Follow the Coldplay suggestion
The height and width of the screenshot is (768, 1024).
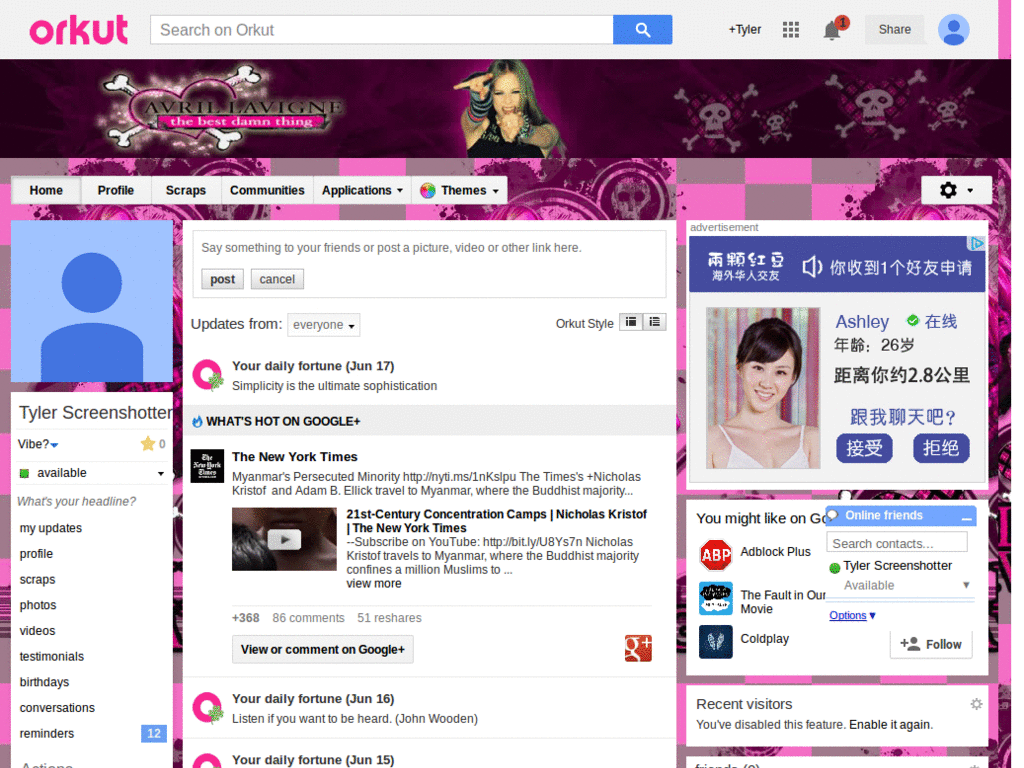coord(931,645)
